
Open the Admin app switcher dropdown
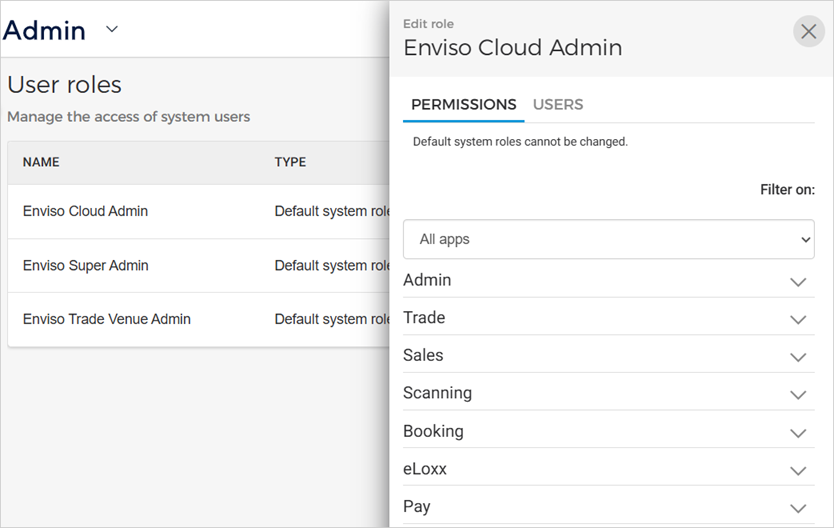[x=112, y=30]
